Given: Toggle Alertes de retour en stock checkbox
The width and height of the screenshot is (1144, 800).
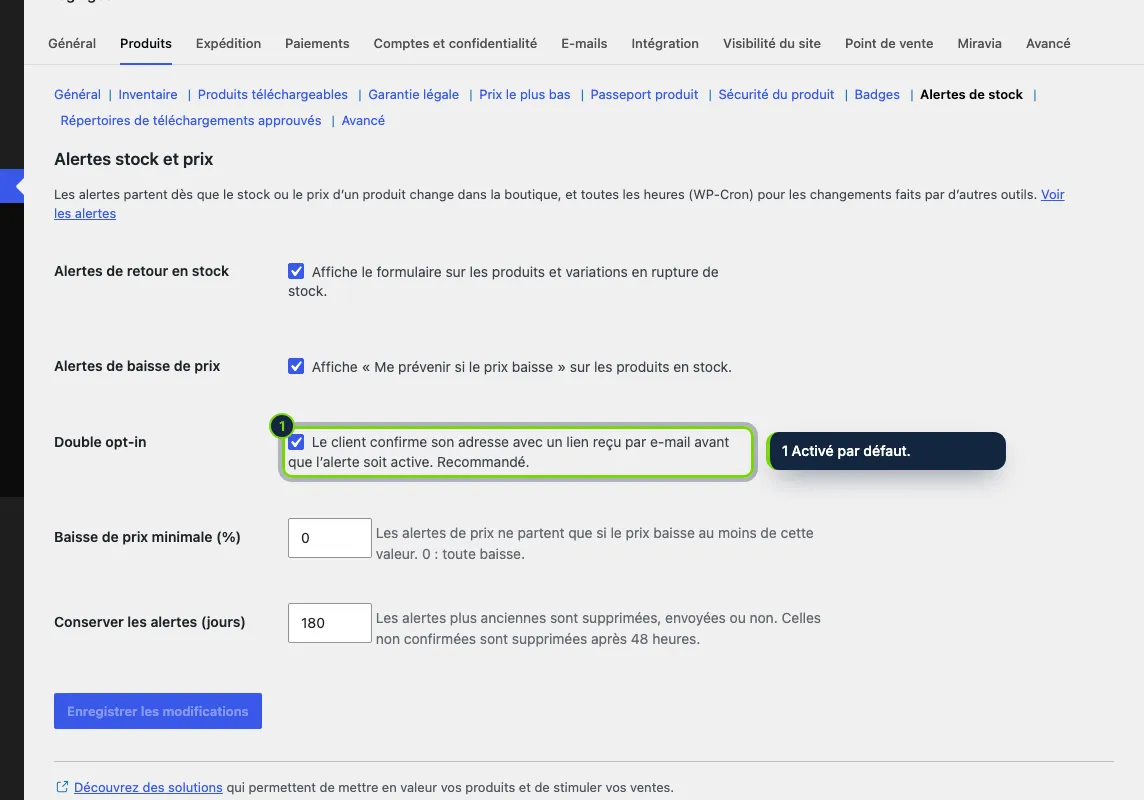Looking at the screenshot, I should click(x=295, y=271).
